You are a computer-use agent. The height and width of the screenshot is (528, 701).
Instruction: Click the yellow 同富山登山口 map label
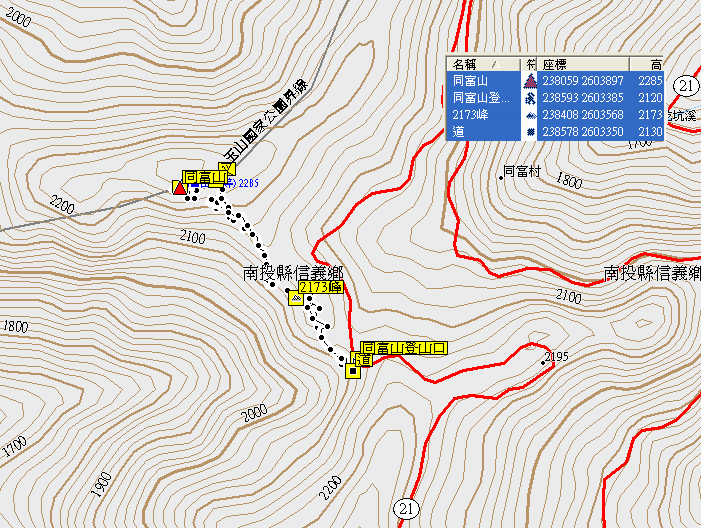[404, 348]
